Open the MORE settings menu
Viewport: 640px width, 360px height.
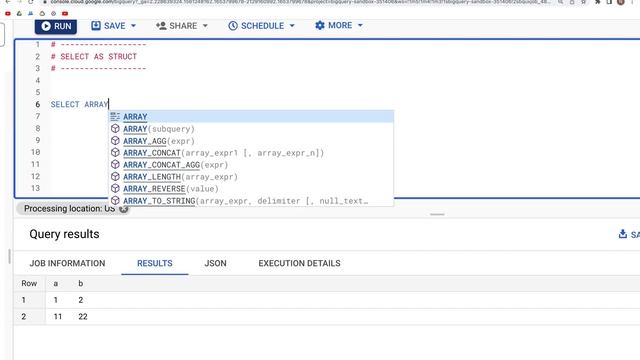[333, 25]
